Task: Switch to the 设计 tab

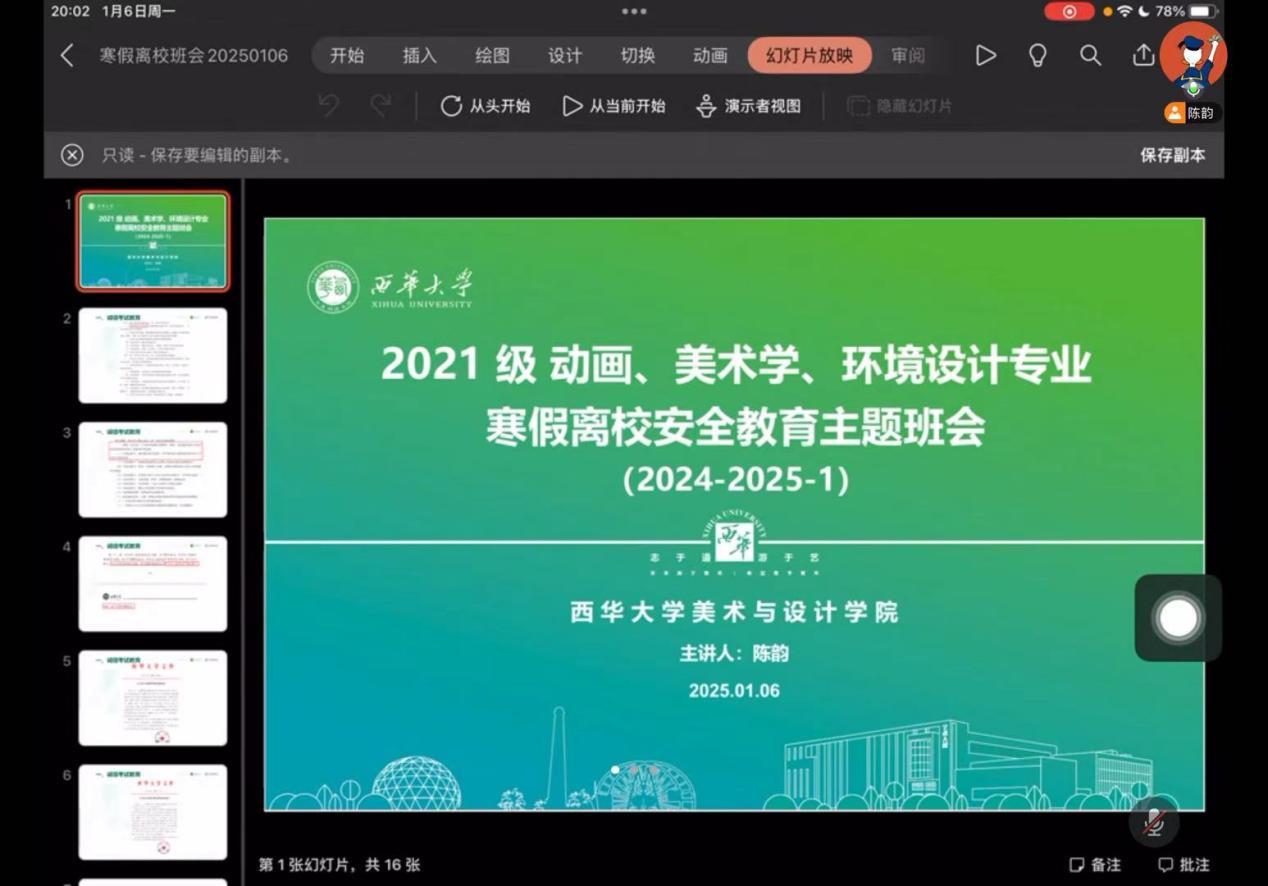Action: coord(565,56)
